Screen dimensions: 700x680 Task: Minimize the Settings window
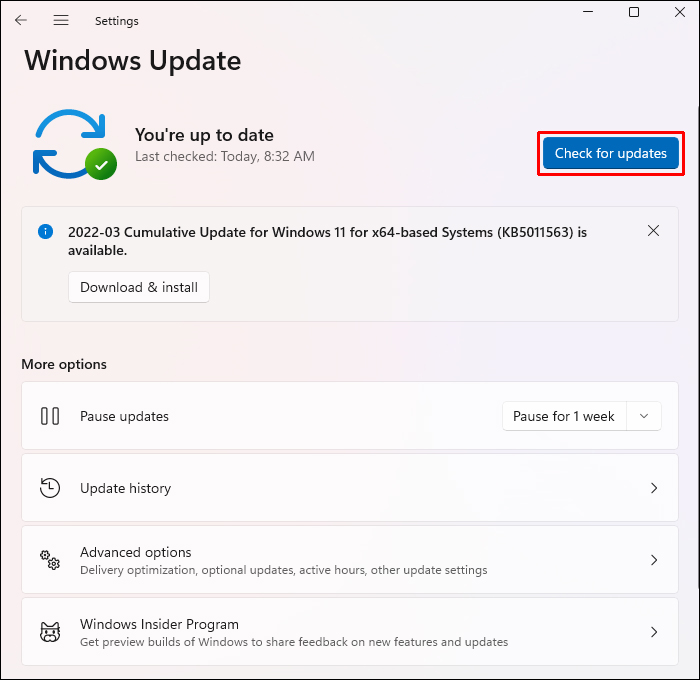588,12
